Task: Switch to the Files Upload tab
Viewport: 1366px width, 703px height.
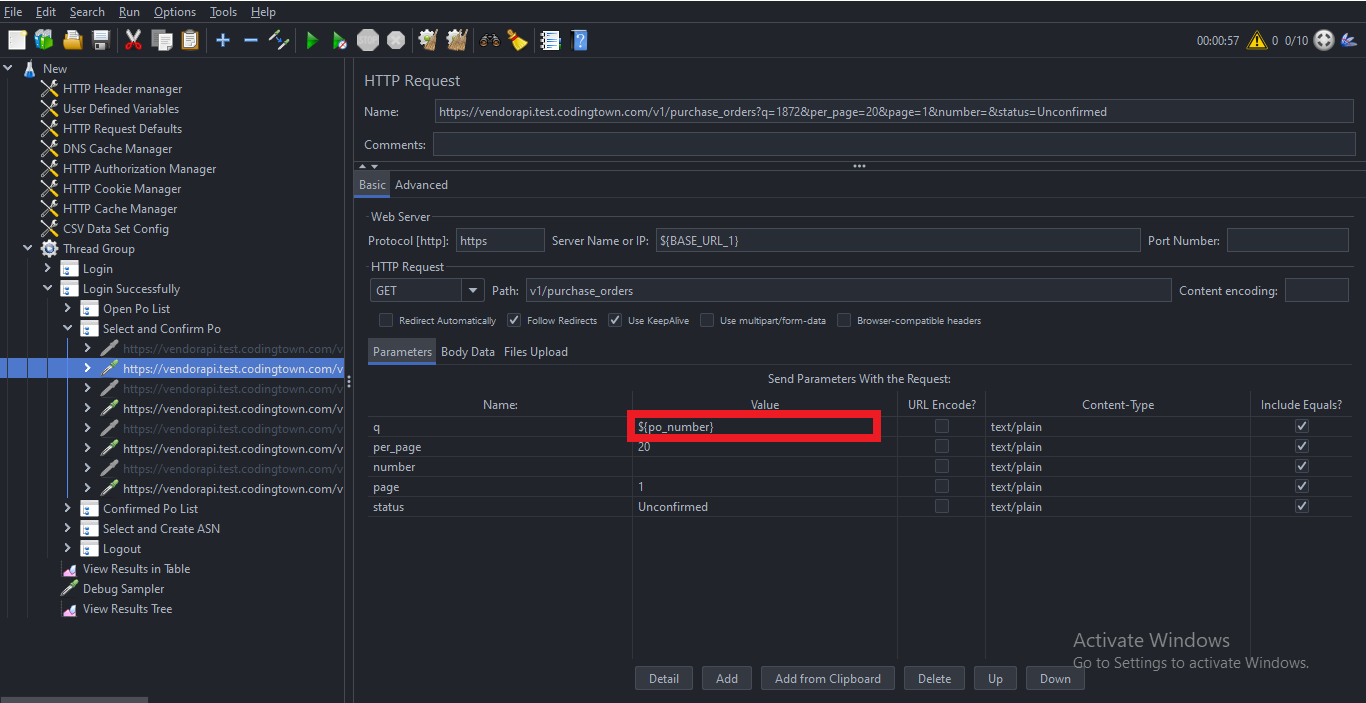Action: click(536, 352)
